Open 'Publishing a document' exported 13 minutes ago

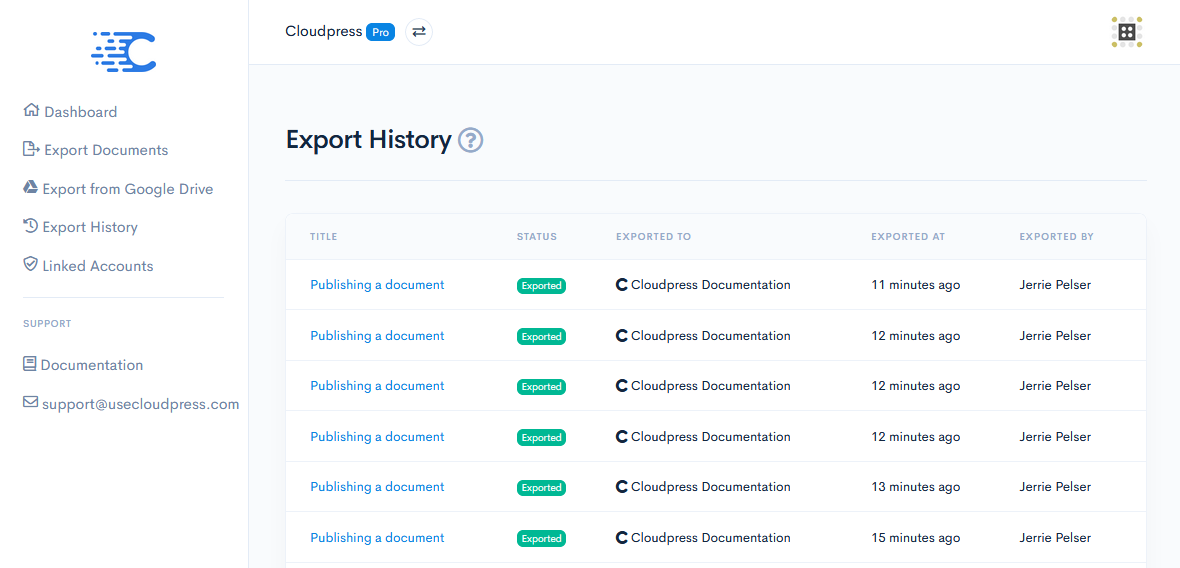[x=377, y=487]
